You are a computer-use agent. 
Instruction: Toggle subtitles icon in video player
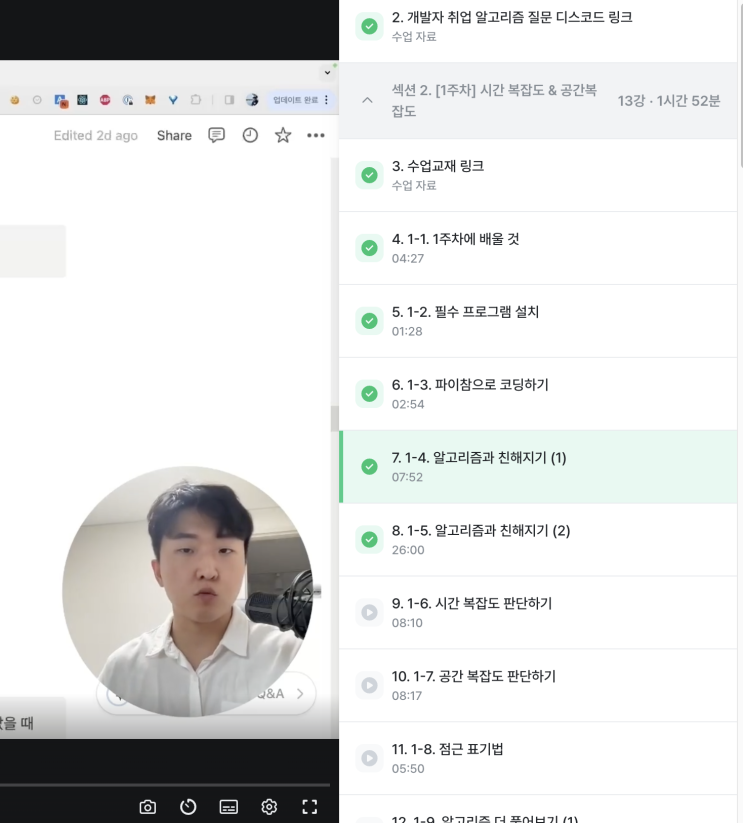[228, 807]
